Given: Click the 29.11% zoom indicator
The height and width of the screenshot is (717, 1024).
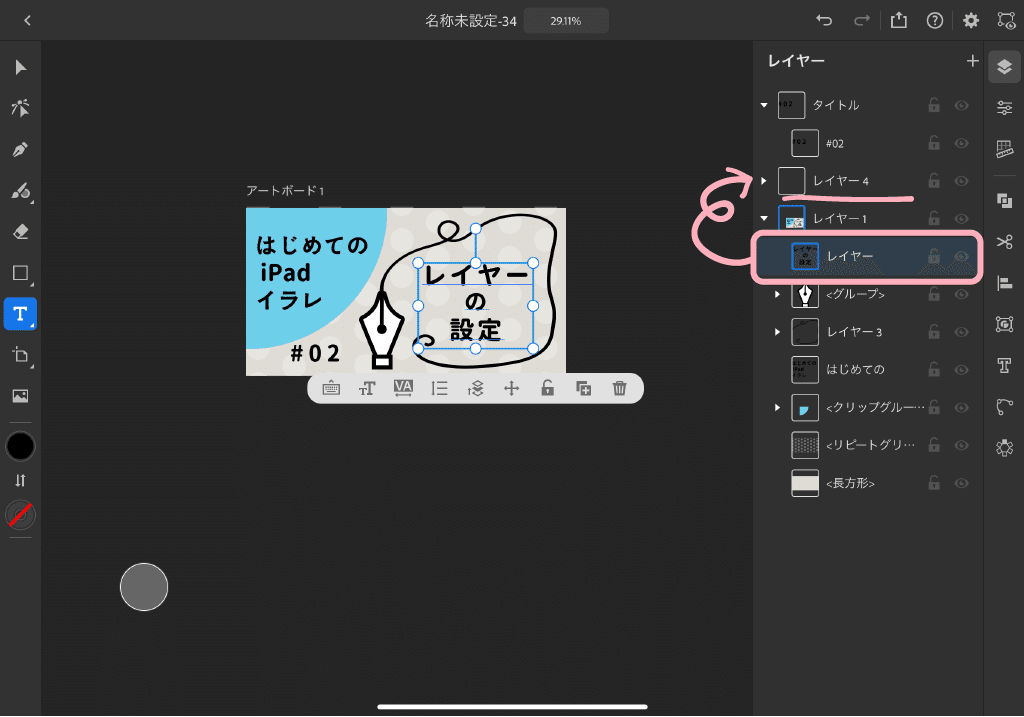Looking at the screenshot, I should [566, 19].
